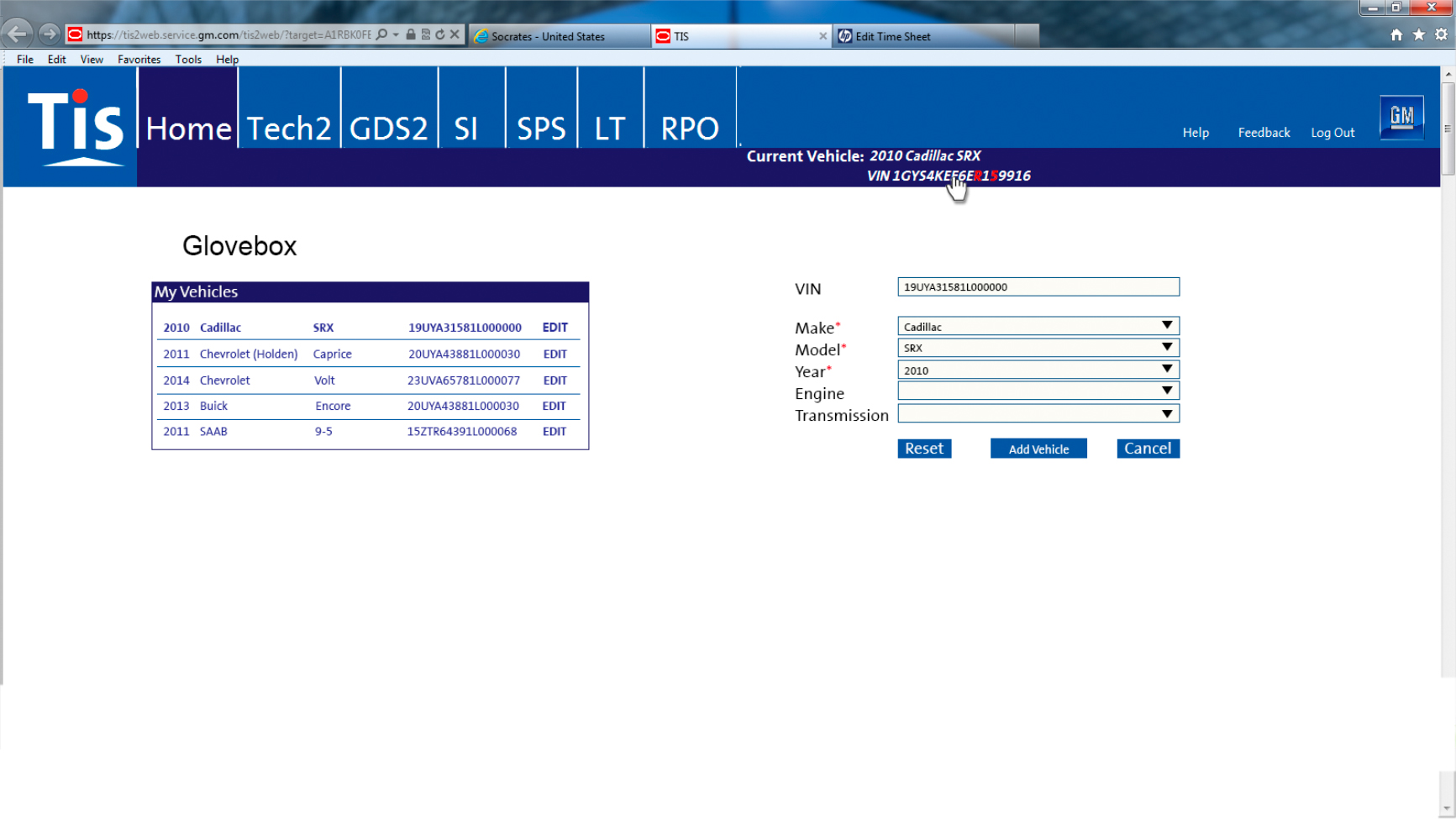
Task: Open the Edit menu
Action: 57,60
